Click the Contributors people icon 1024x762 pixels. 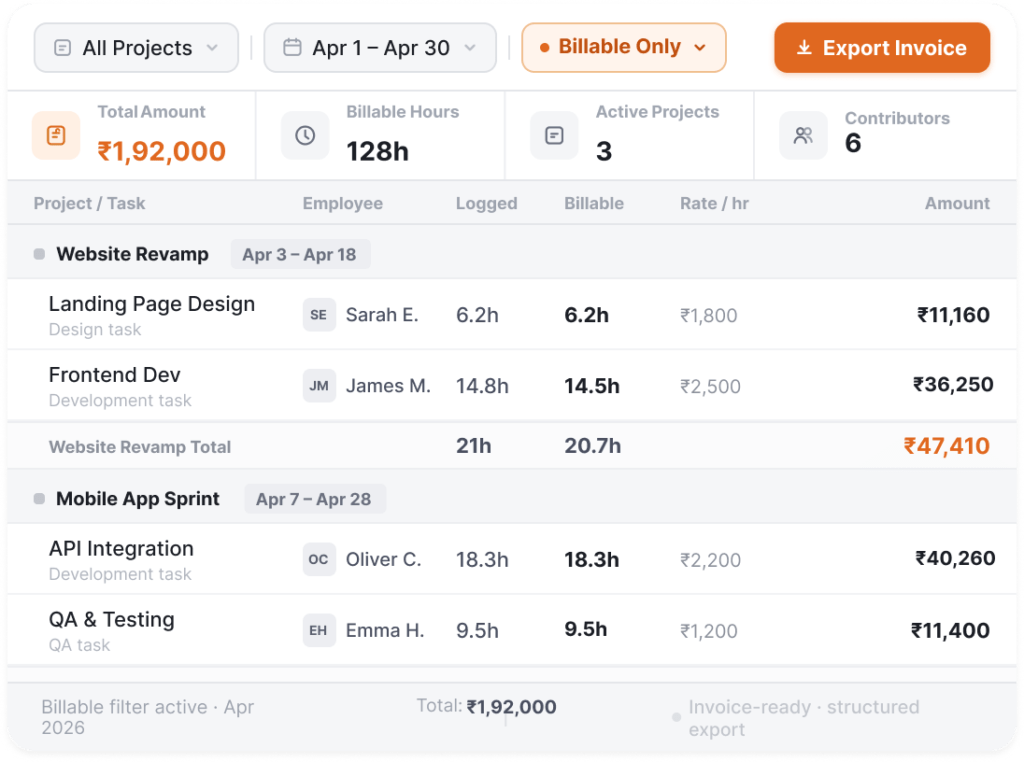pos(803,135)
